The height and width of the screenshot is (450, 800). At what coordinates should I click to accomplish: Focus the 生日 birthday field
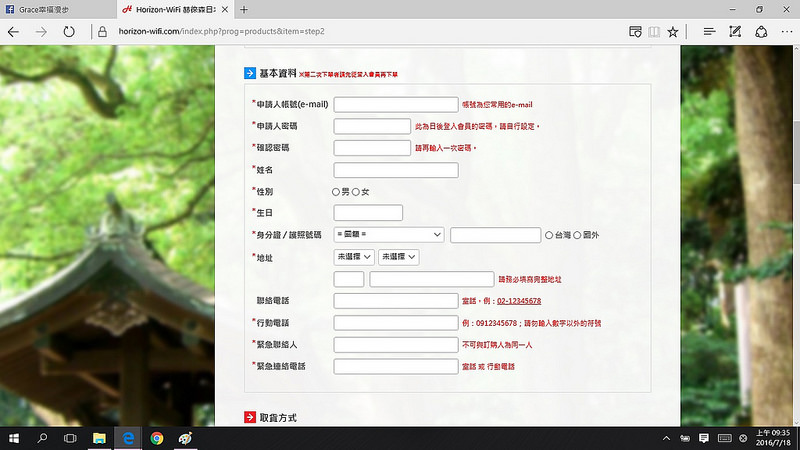368,213
